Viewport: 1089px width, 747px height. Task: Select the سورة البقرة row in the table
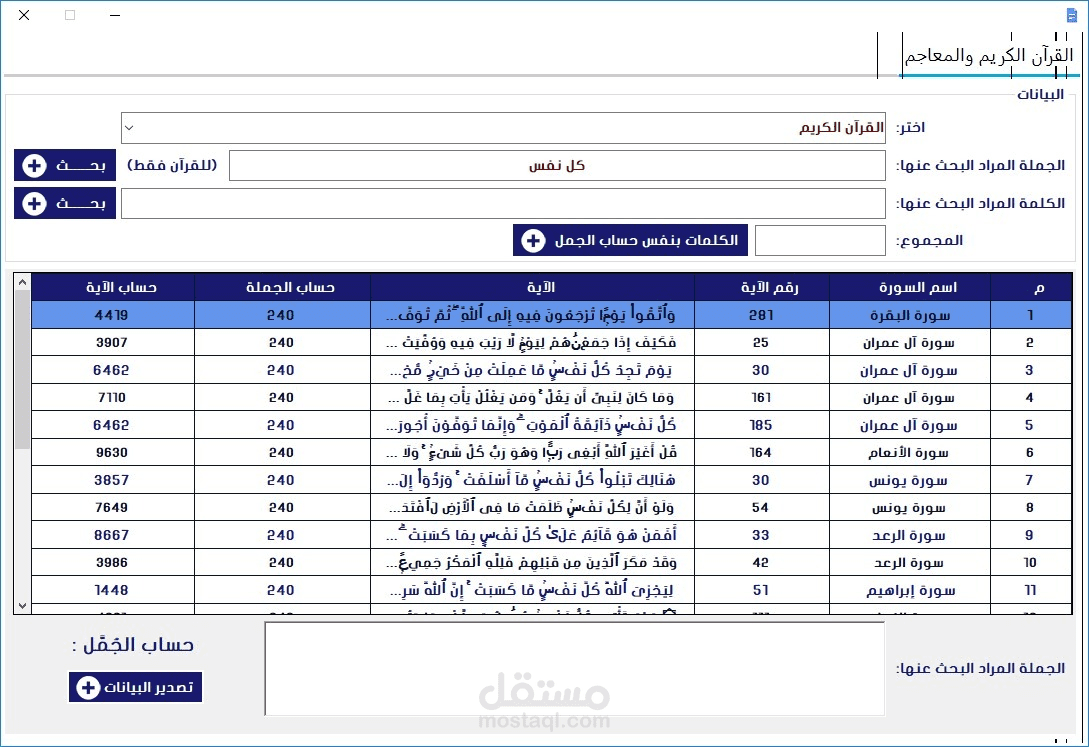[x=500, y=314]
